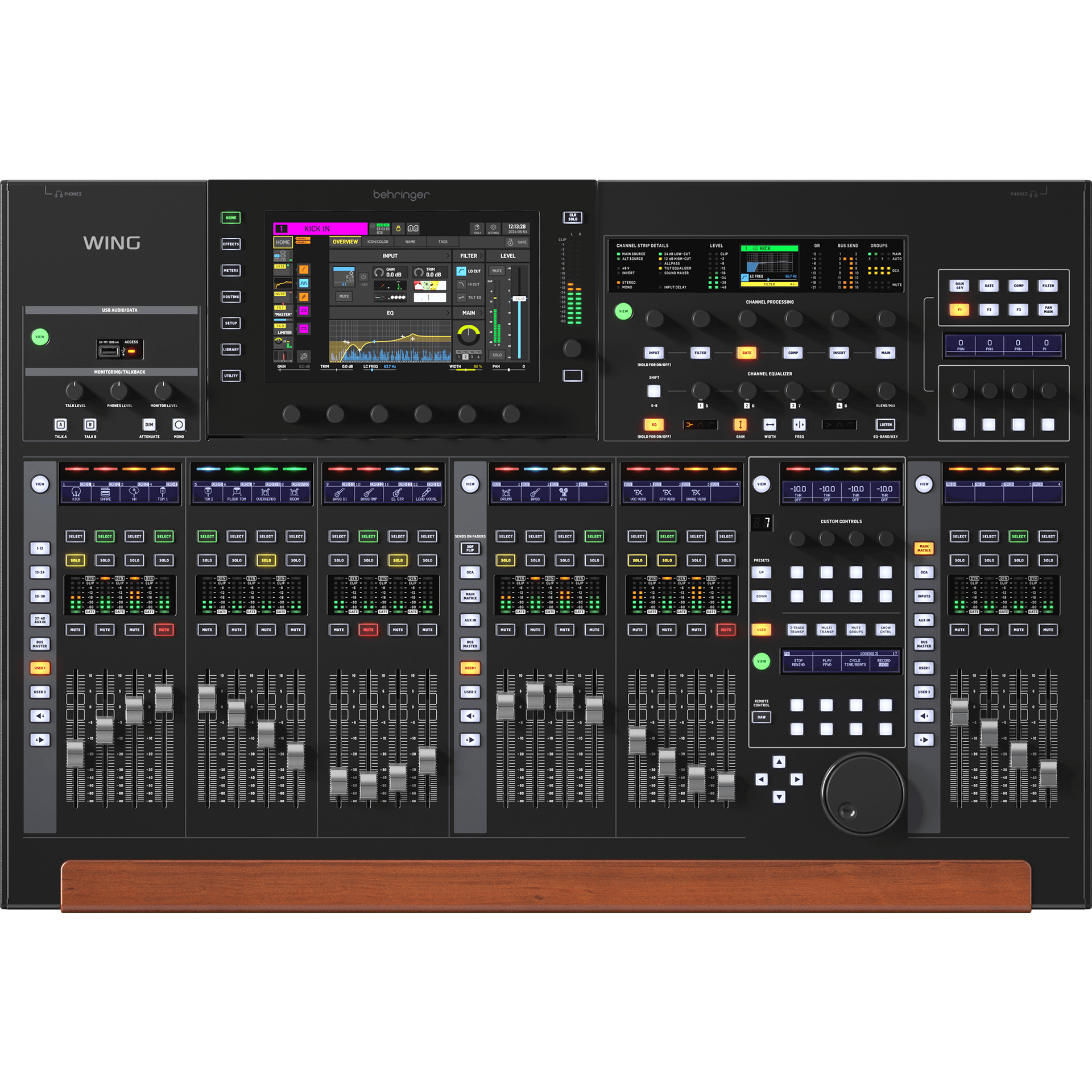The width and height of the screenshot is (1092, 1092).
Task: Click the EQ Gain vertical-arrow button
Action: [740, 424]
